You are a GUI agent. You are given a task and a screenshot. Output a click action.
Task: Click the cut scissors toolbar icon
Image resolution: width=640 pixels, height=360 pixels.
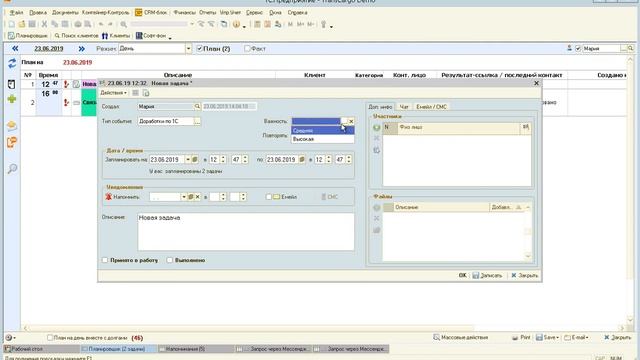pos(44,24)
